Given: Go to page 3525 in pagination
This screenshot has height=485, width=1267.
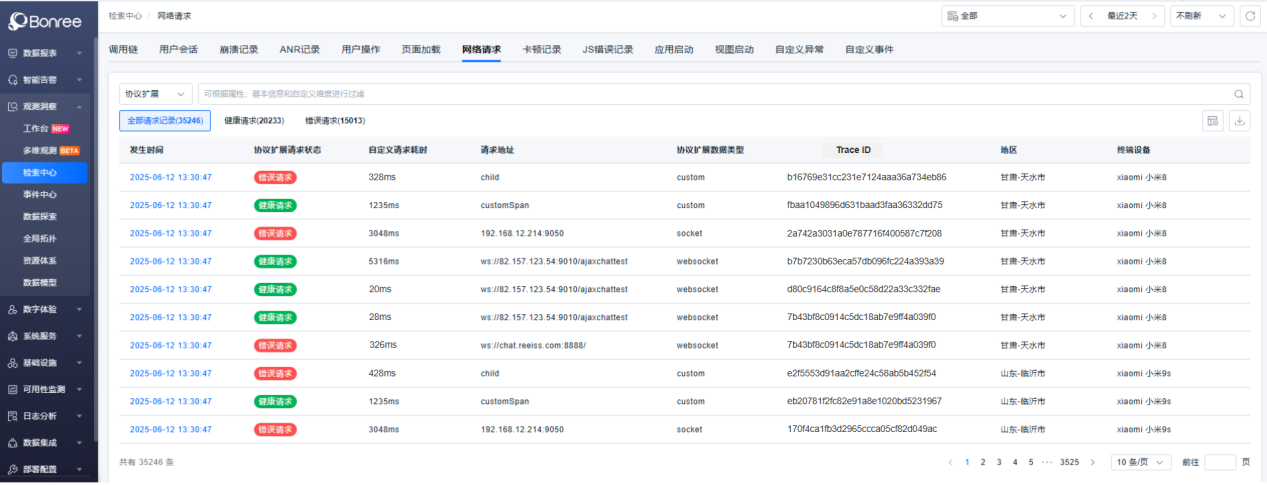Looking at the screenshot, I should 1069,462.
